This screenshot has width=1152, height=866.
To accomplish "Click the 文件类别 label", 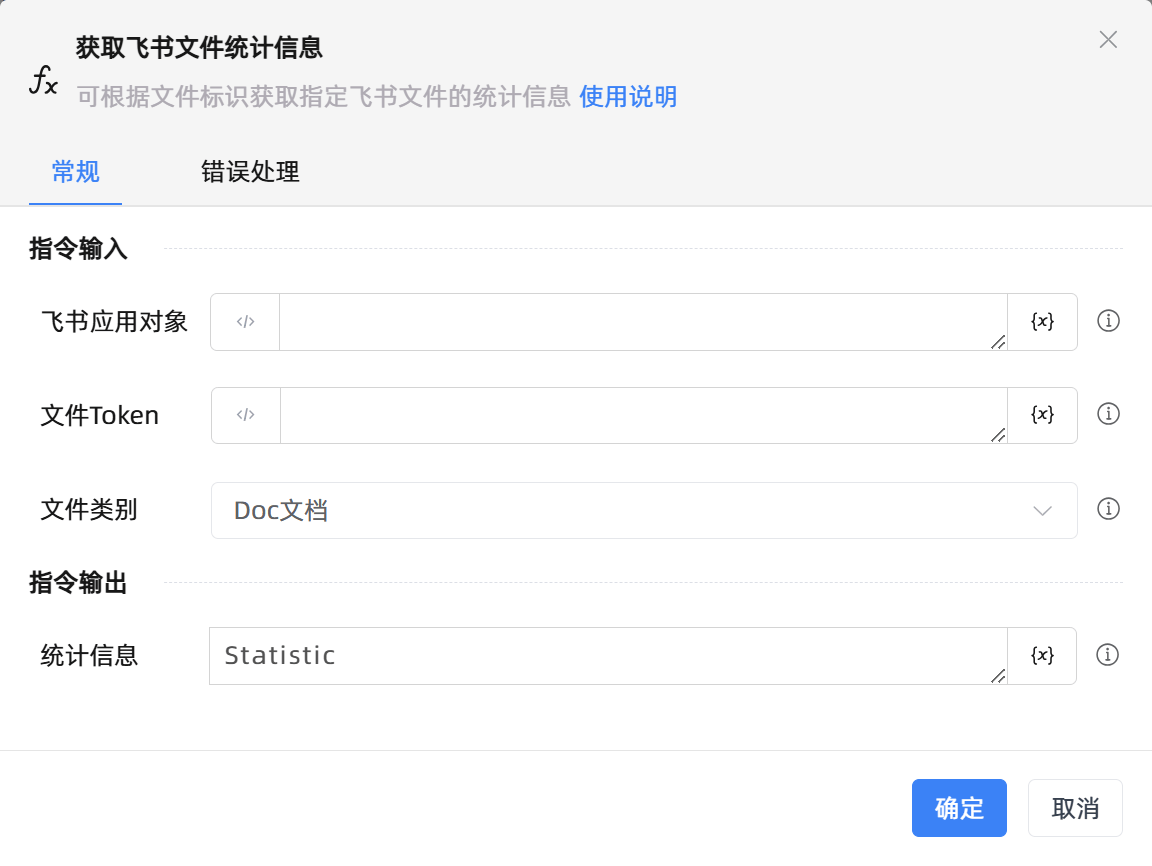I will pyautogui.click(x=89, y=509).
